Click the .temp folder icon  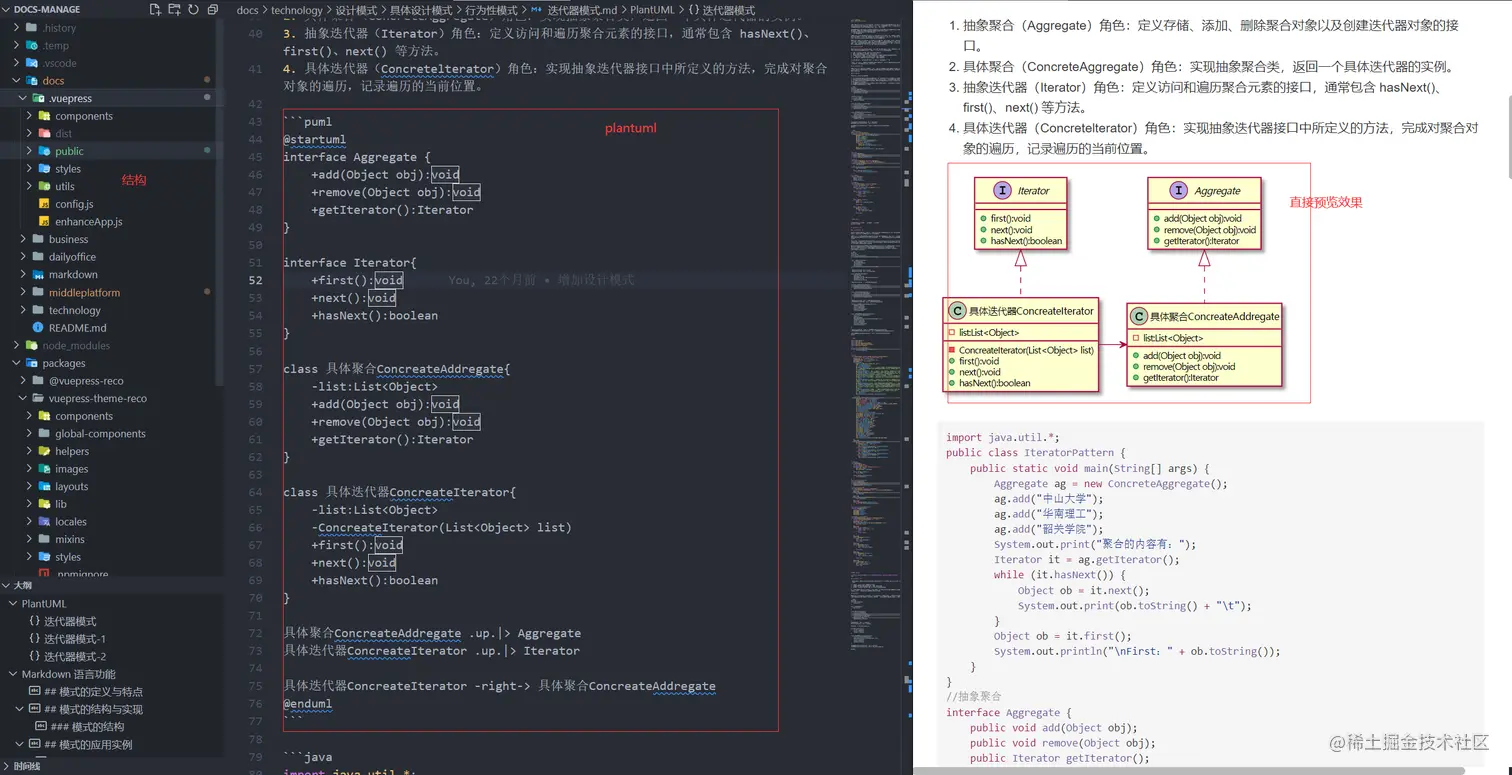coord(31,45)
